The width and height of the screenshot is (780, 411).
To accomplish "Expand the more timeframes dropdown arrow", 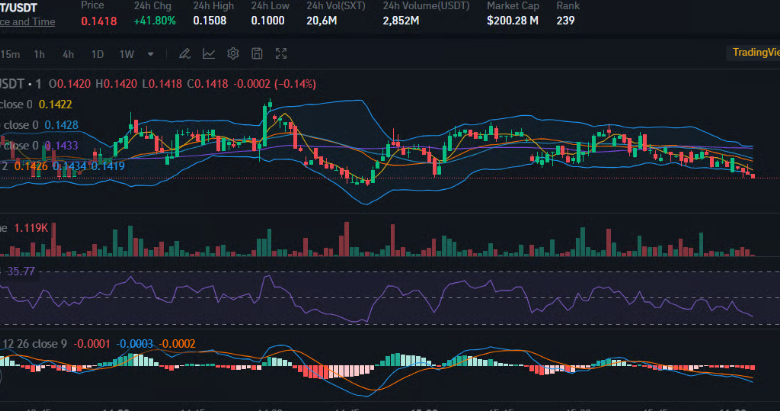I will 150,54.
